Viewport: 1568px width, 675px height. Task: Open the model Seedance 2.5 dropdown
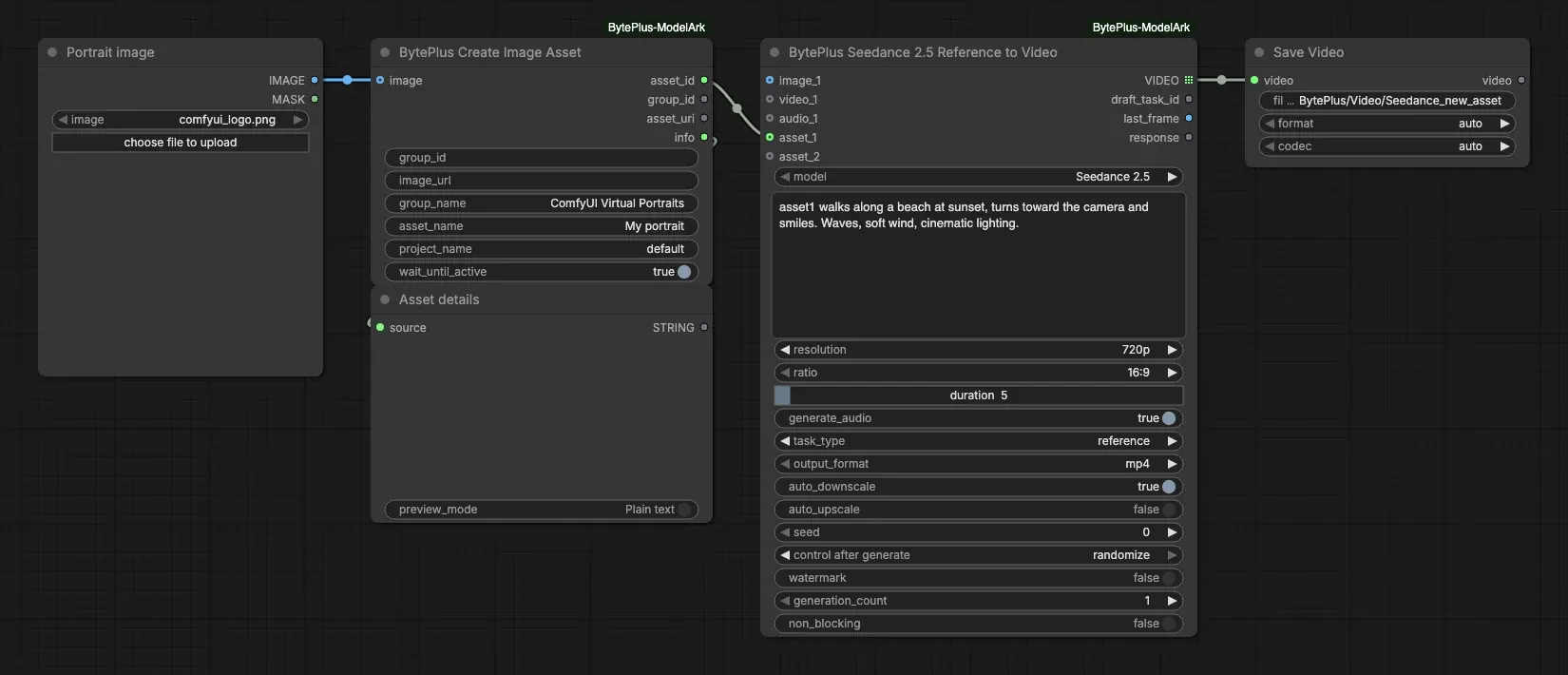pos(979,177)
